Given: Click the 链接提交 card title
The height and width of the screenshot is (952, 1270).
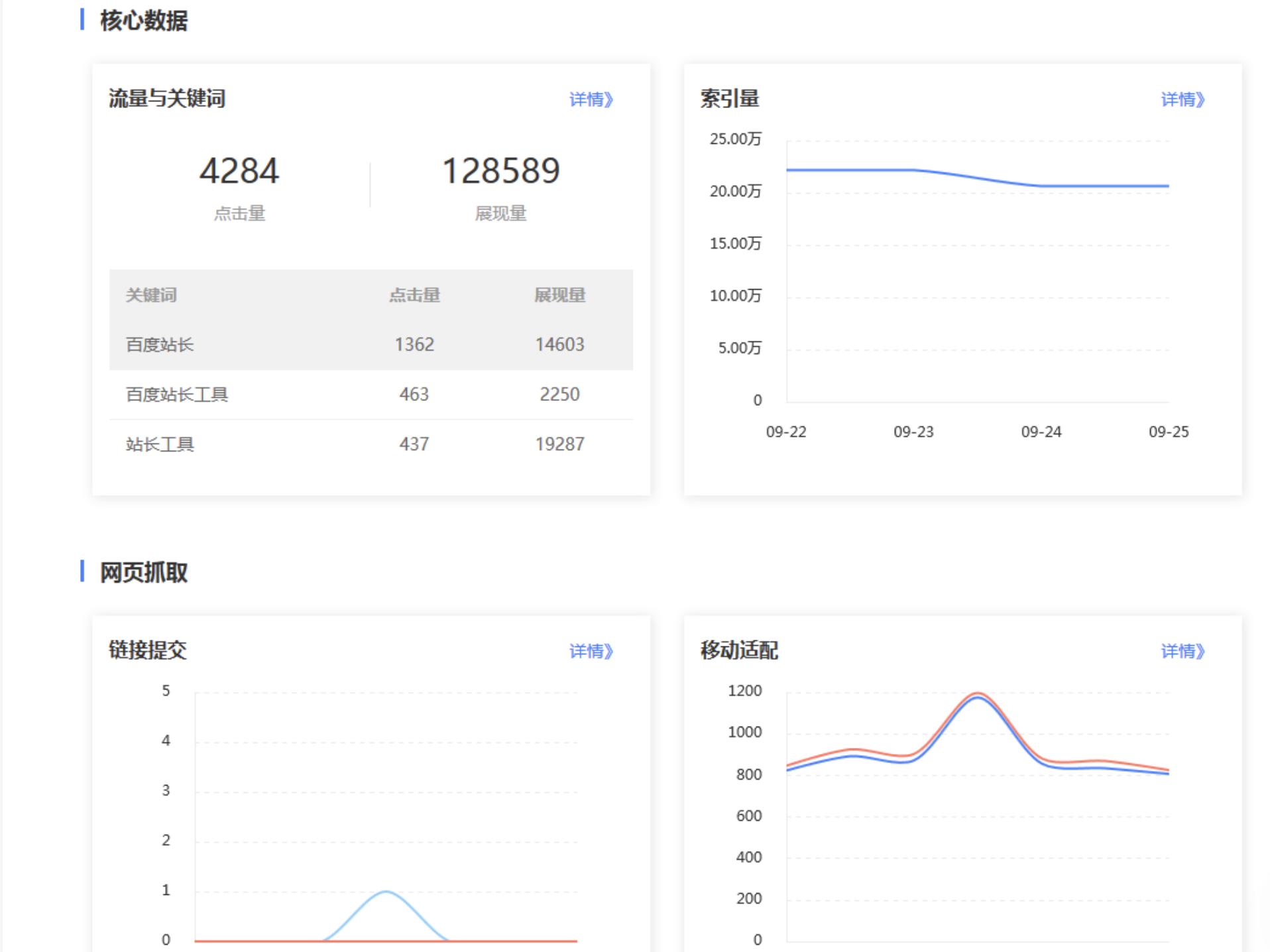Looking at the screenshot, I should pos(147,650).
